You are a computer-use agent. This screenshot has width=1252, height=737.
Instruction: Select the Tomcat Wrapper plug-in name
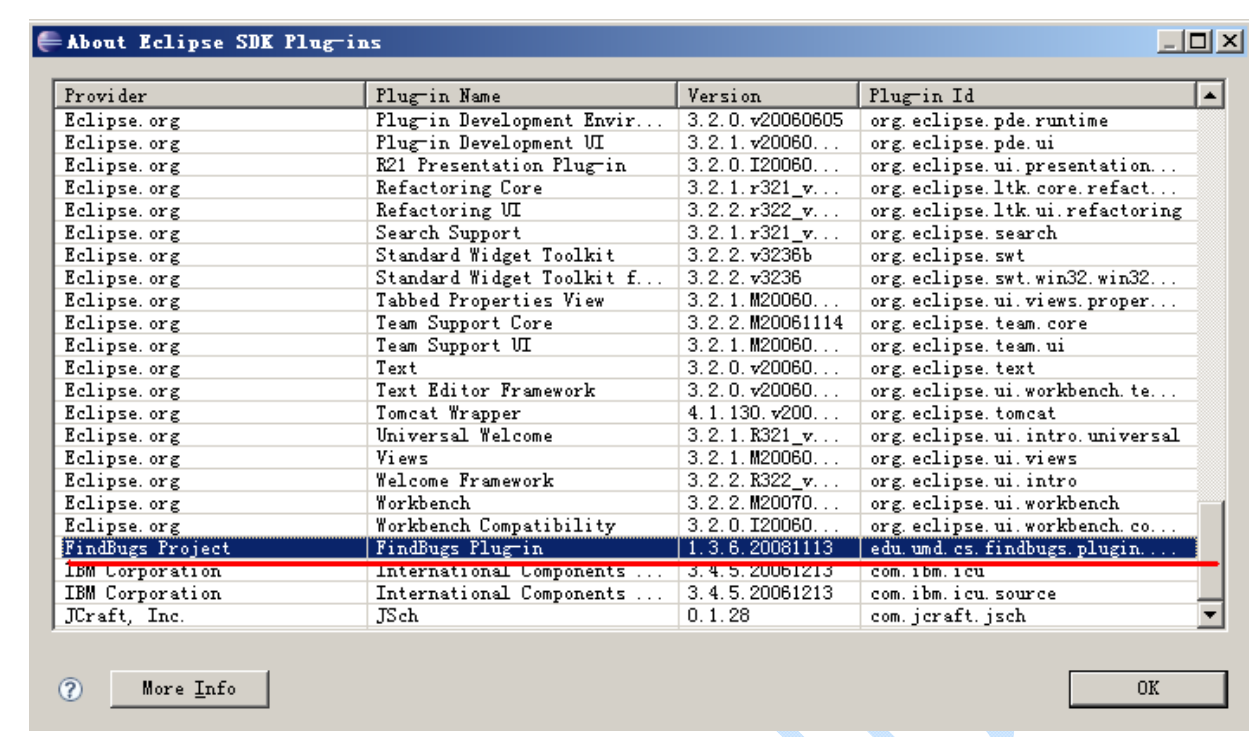(448, 413)
